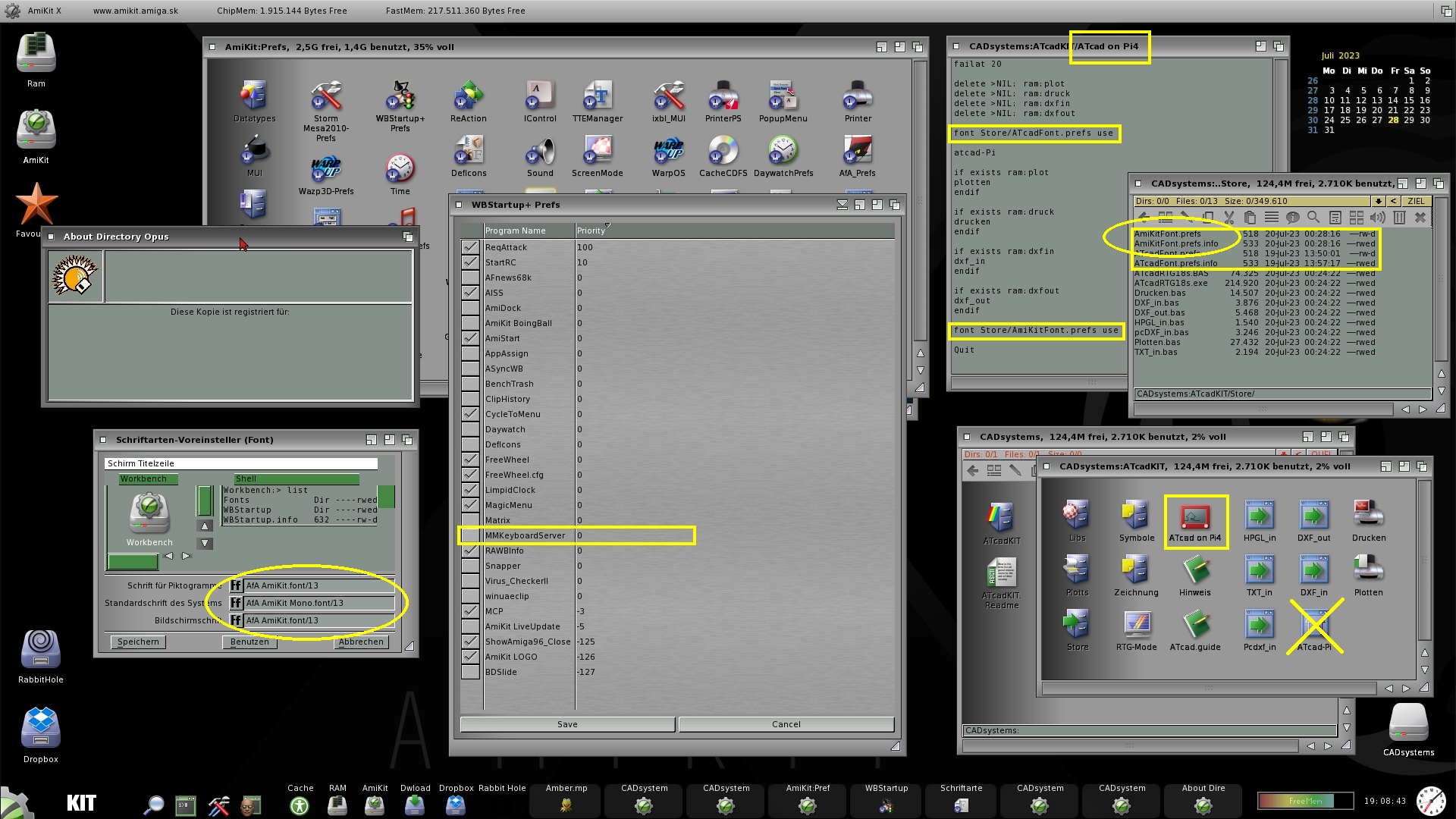Open font chooser for Schrift für Piktogramme

(x=237, y=585)
